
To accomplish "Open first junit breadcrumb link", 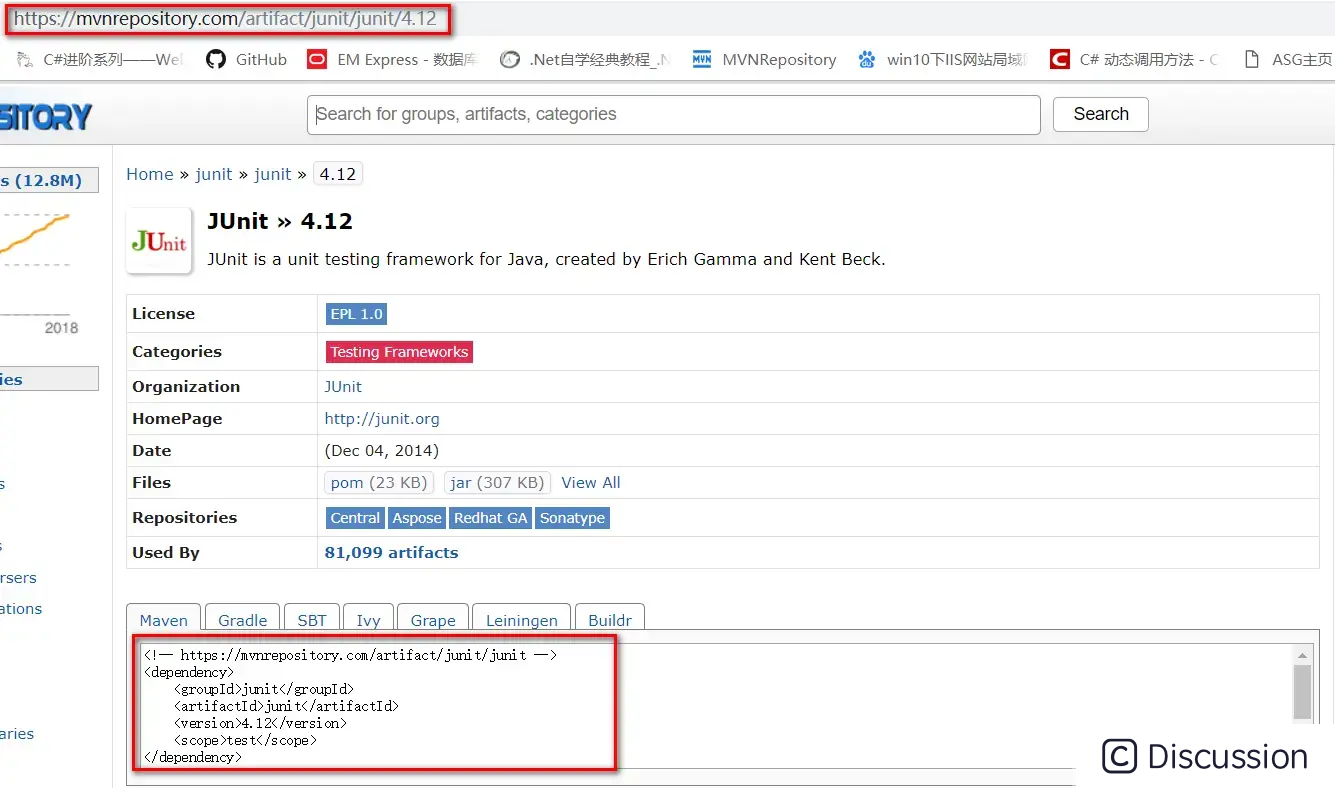I will pos(214,174).
